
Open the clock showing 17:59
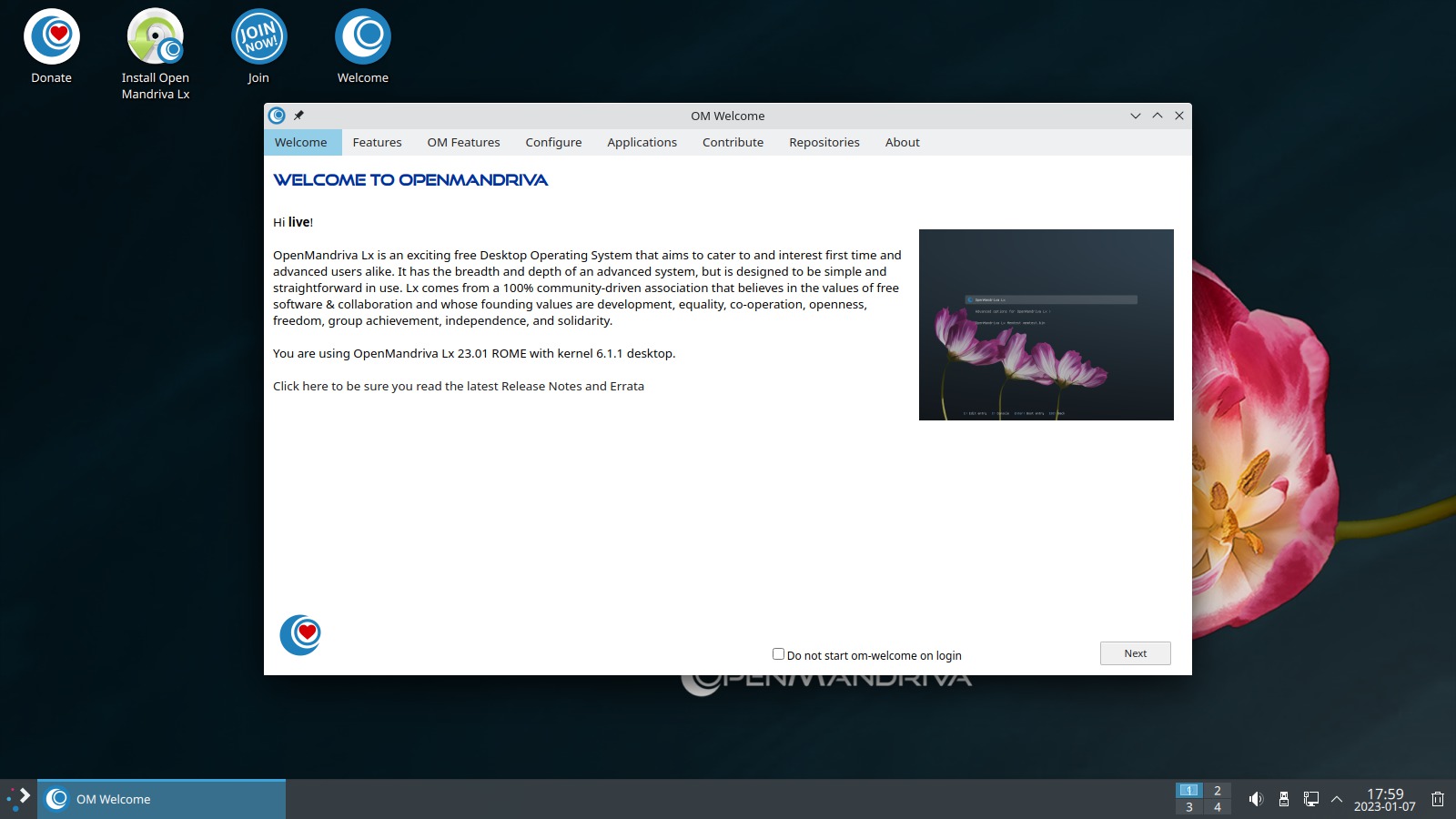(x=1385, y=799)
